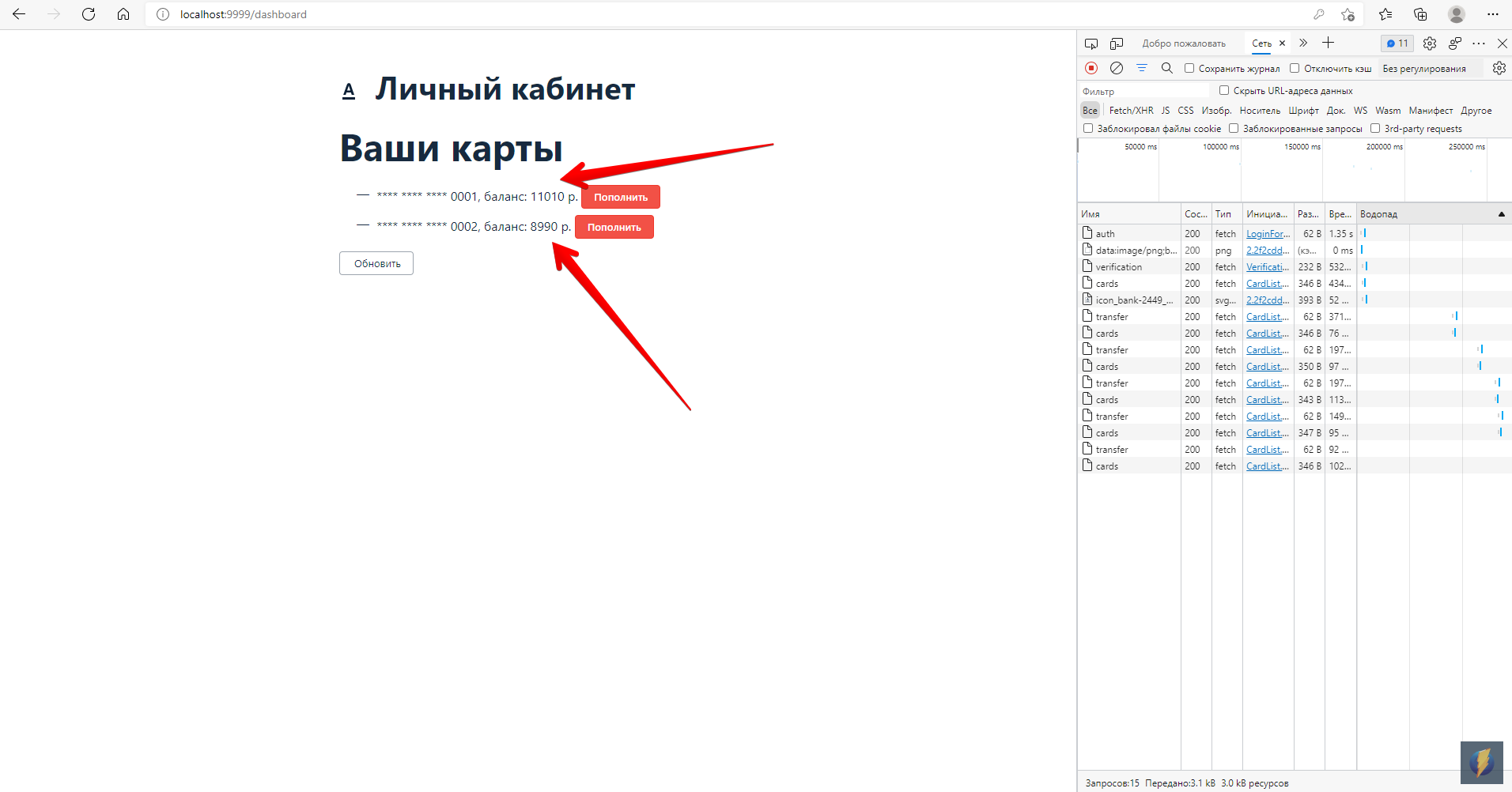Switch to the Добро пожаловать tab
Image resolution: width=1512 pixels, height=792 pixels.
coord(1184,43)
